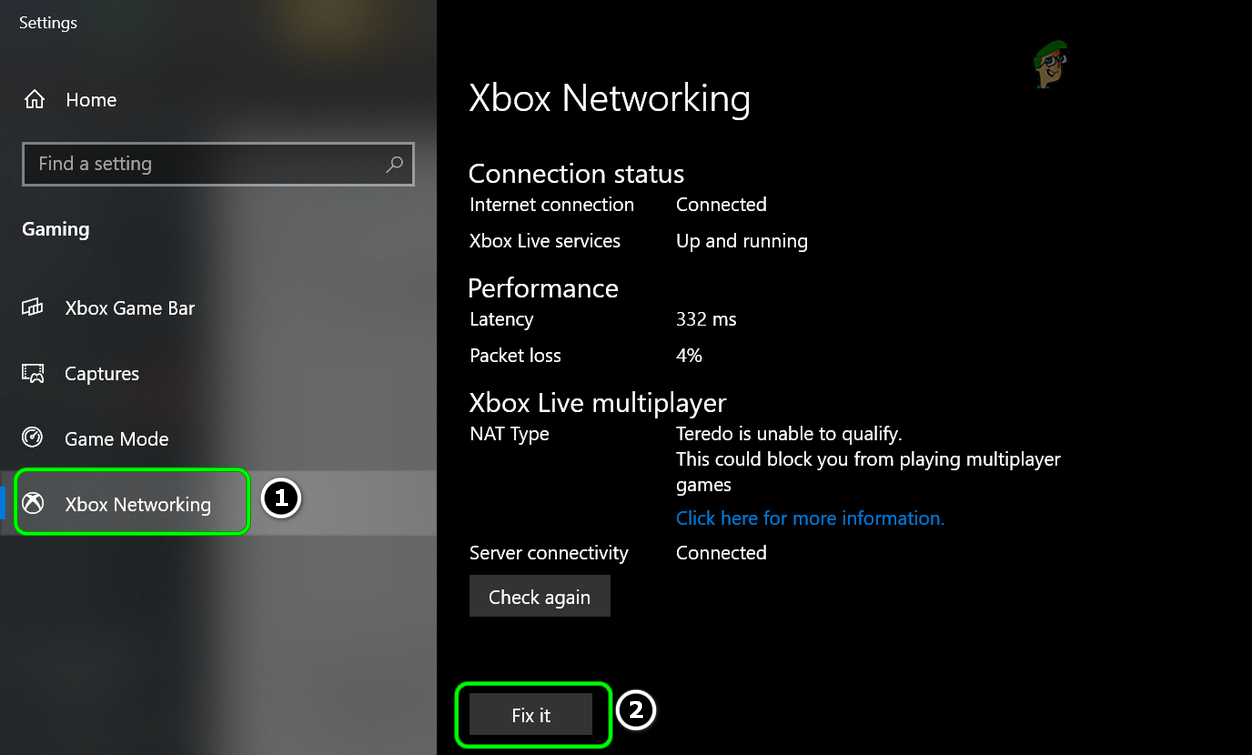Click the Performance heading
Screen dimensions: 1252x755
tap(543, 288)
